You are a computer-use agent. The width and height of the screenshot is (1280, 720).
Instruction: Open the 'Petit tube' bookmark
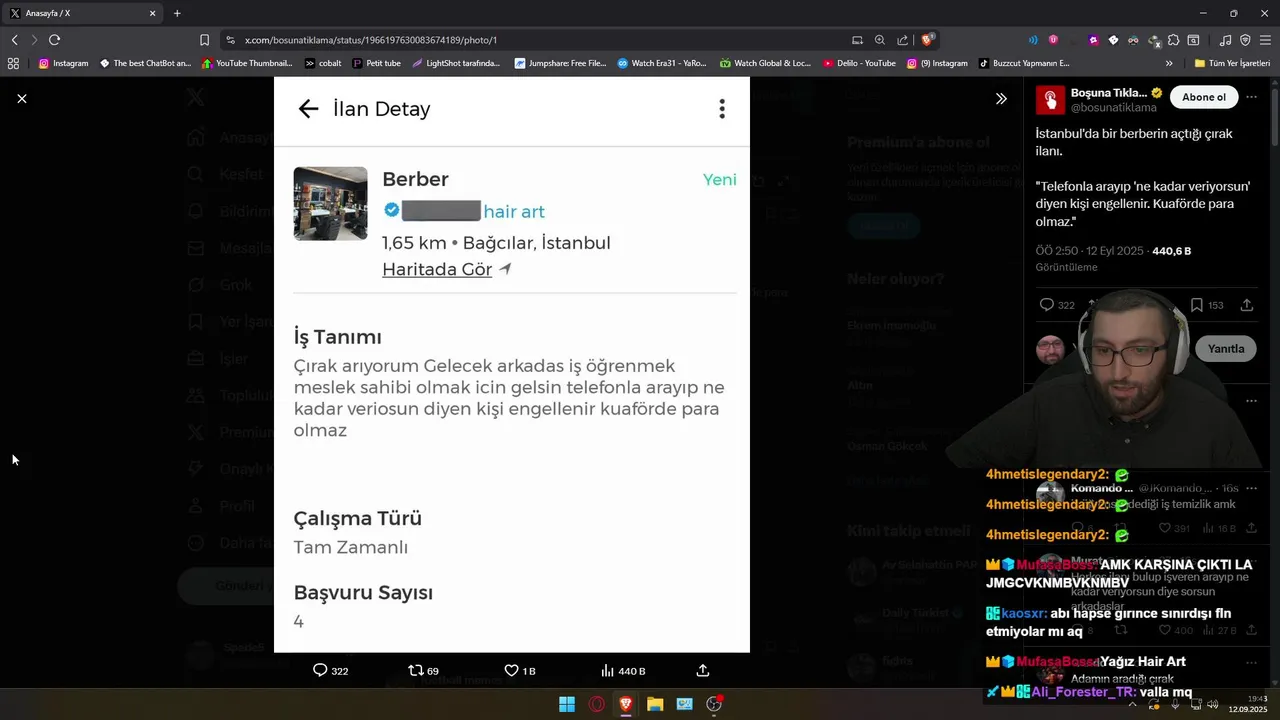coord(377,63)
